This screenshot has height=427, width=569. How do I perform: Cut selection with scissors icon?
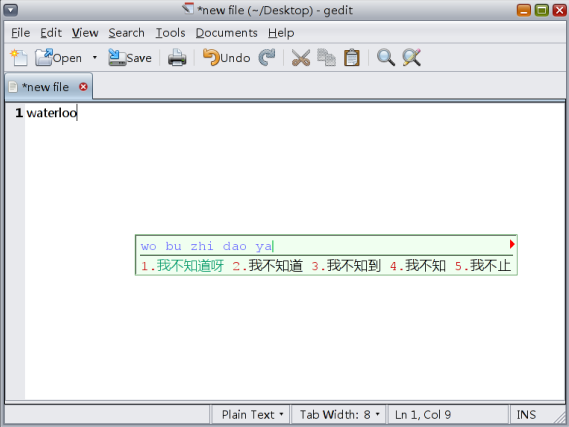(x=301, y=58)
